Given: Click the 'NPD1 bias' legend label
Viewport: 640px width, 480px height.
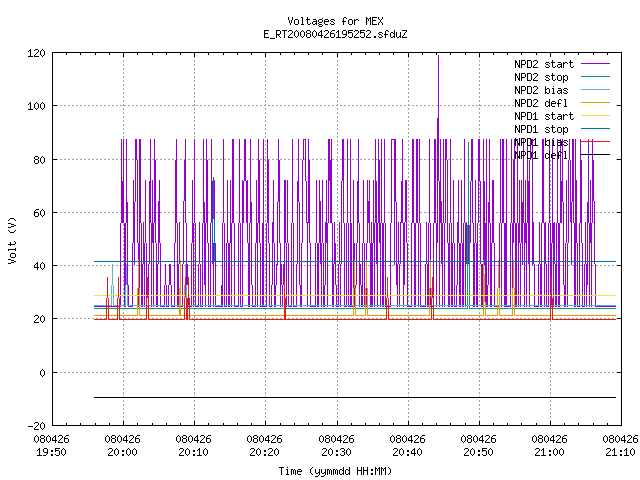Looking at the screenshot, I should pos(541,142).
